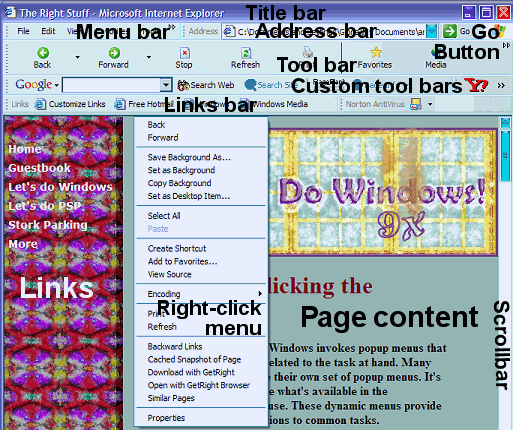Choose Set as Desktop Item...

tap(201, 196)
